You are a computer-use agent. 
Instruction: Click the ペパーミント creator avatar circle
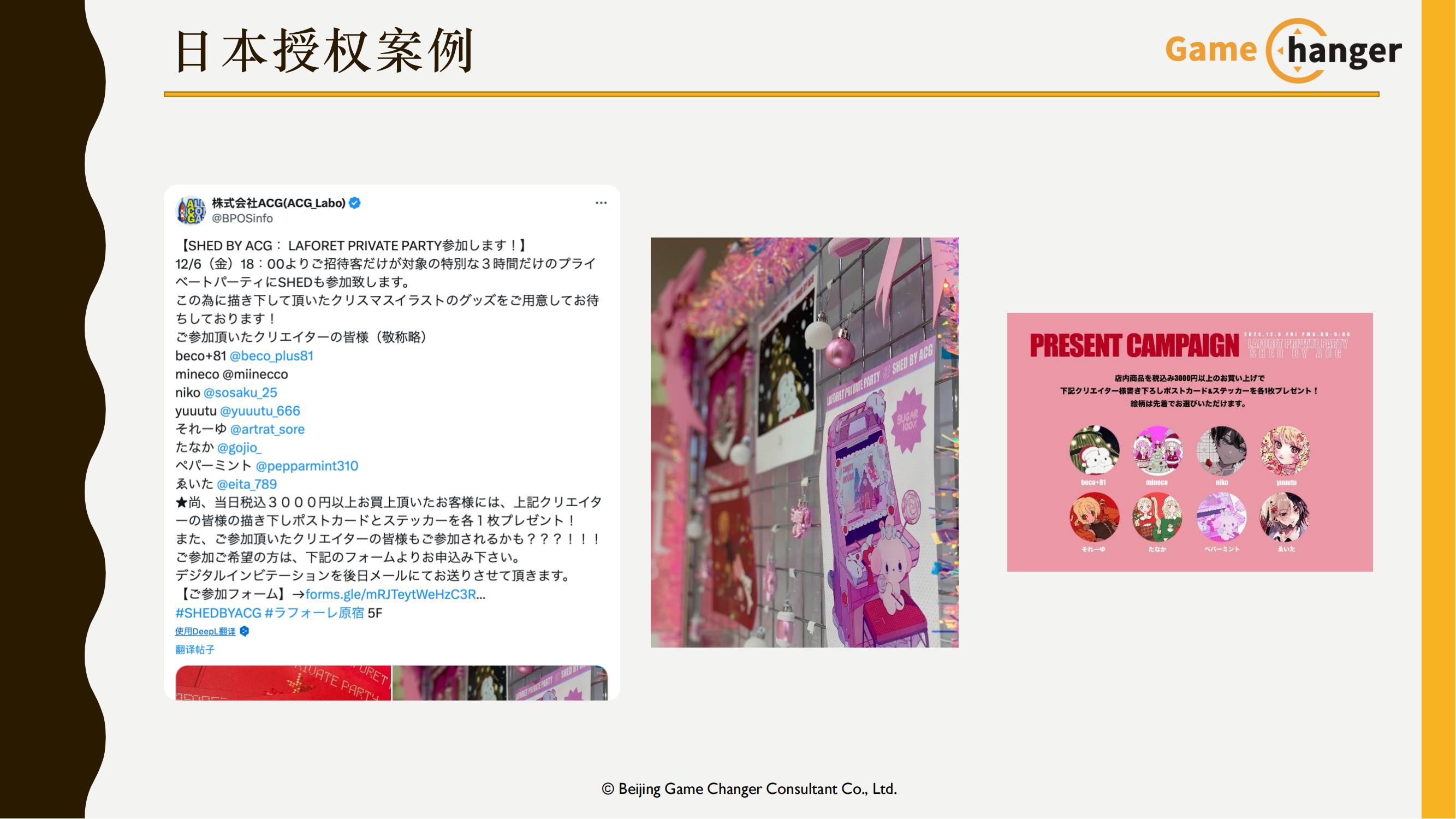click(1221, 517)
